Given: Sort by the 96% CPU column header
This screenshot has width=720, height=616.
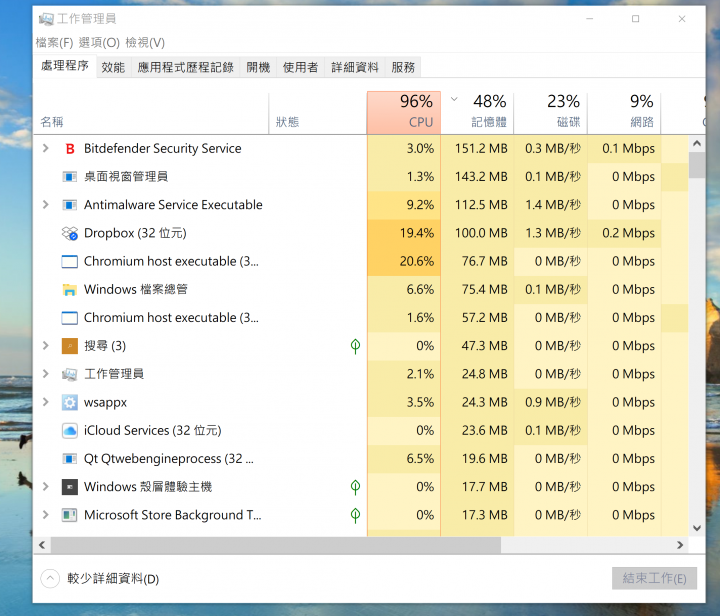Looking at the screenshot, I should (404, 112).
